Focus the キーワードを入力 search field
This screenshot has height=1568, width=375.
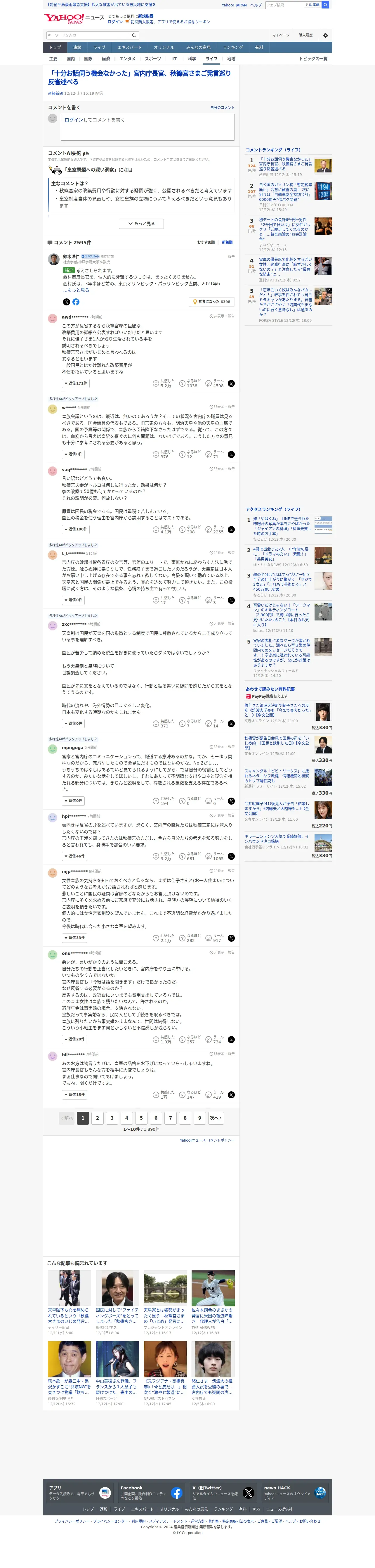(x=88, y=35)
